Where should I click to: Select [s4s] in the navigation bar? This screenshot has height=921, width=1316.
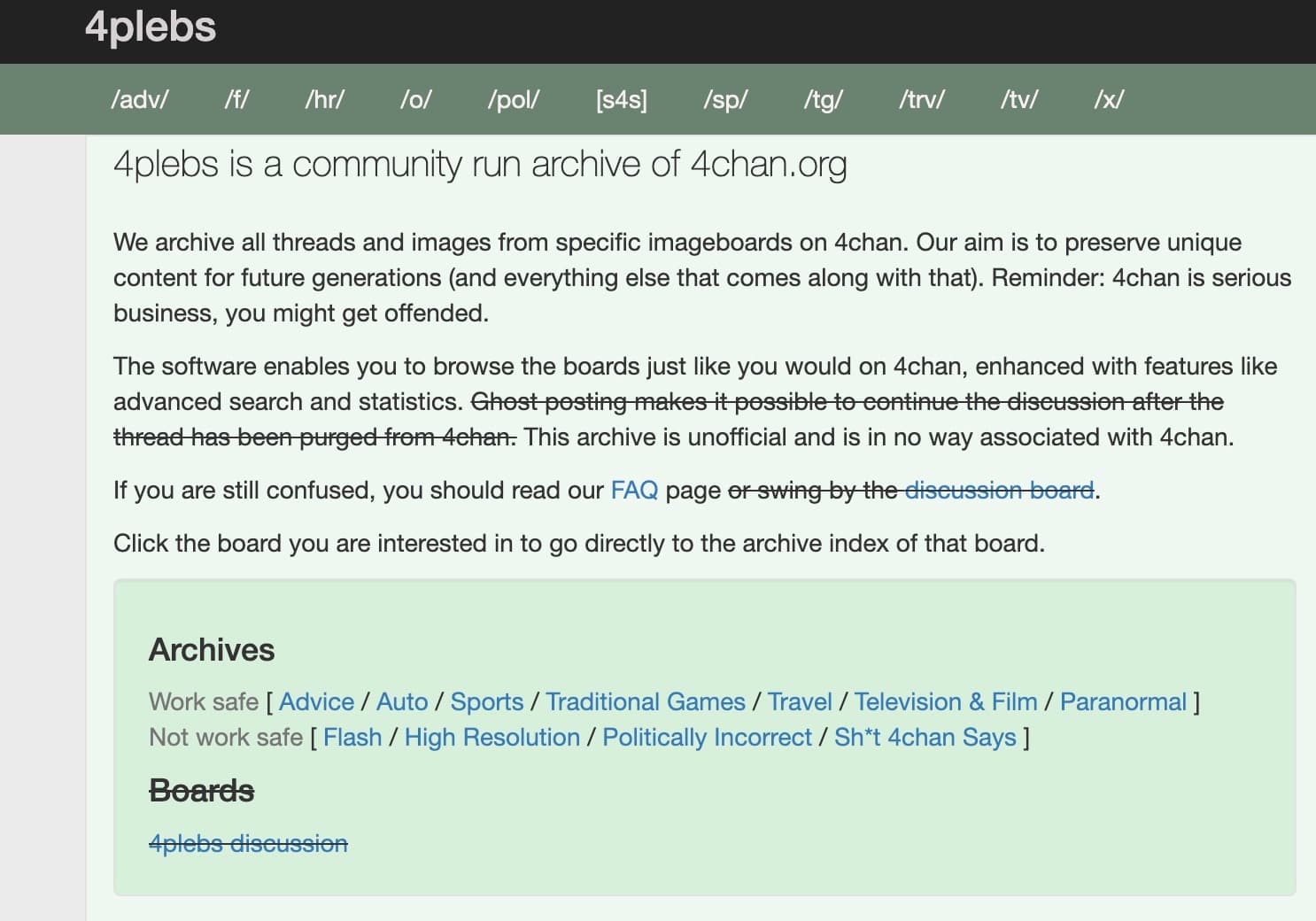click(622, 99)
